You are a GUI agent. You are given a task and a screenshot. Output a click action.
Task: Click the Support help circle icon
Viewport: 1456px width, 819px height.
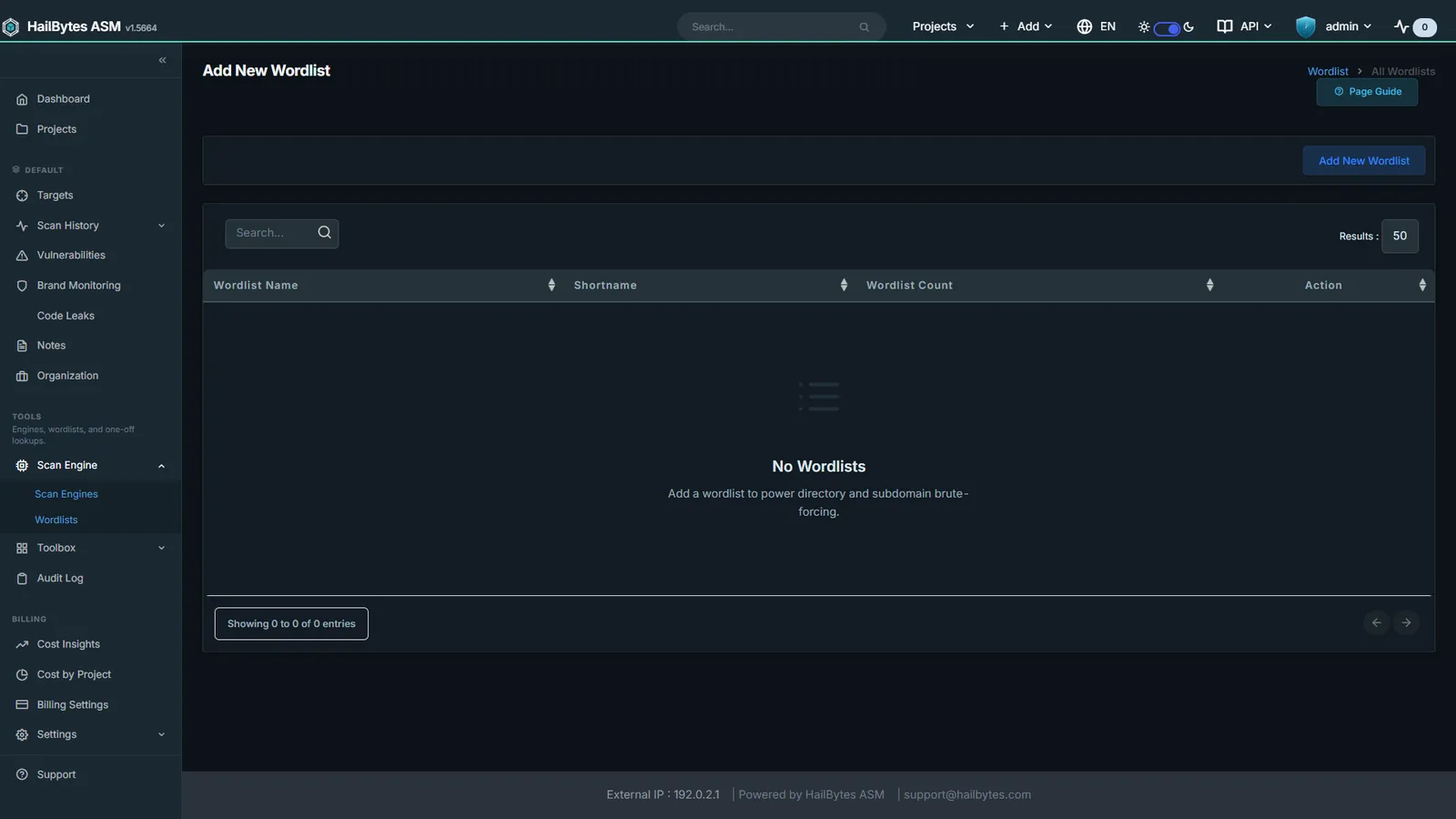coord(22,774)
